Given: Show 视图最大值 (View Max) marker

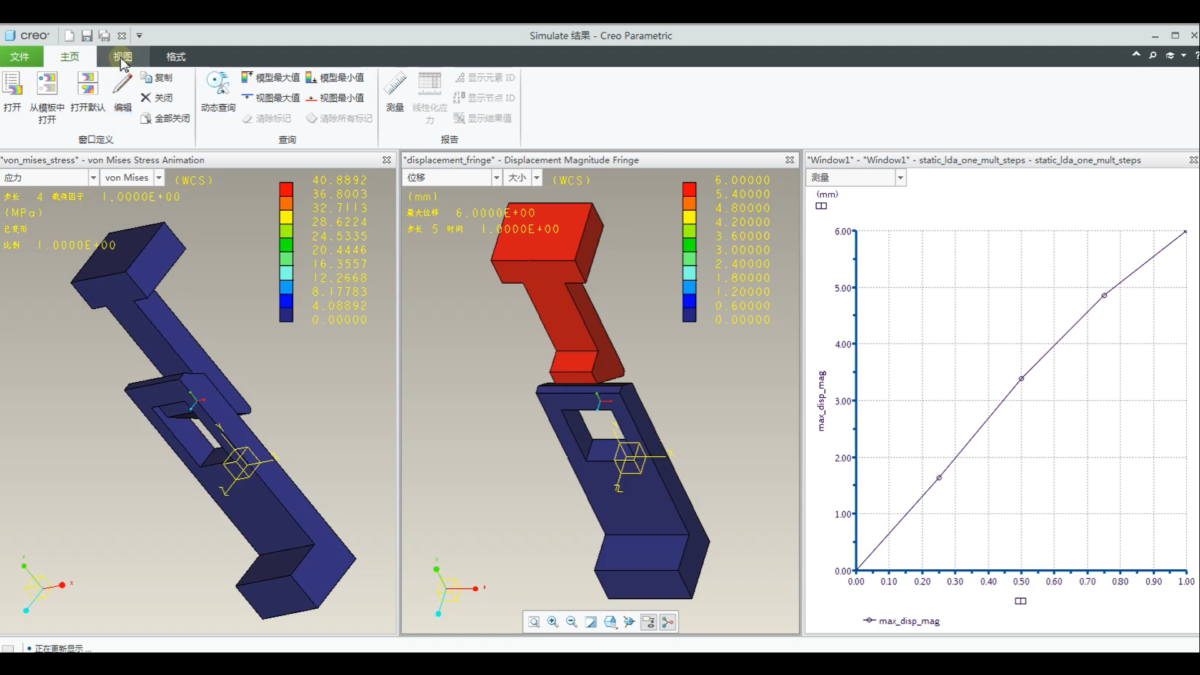Looking at the screenshot, I should coord(270,98).
